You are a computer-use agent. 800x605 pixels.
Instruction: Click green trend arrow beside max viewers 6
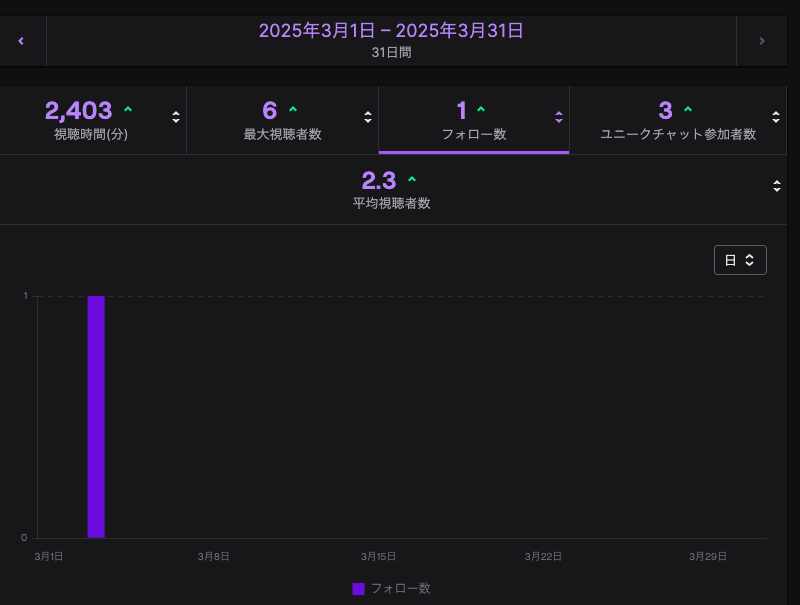[x=293, y=110]
